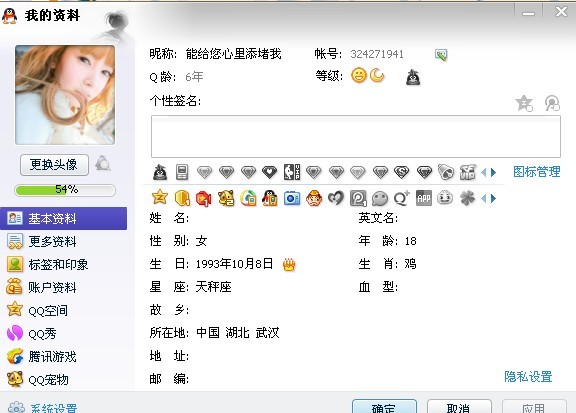Click the birthday crown icon
This screenshot has height=413, width=576.
click(289, 264)
